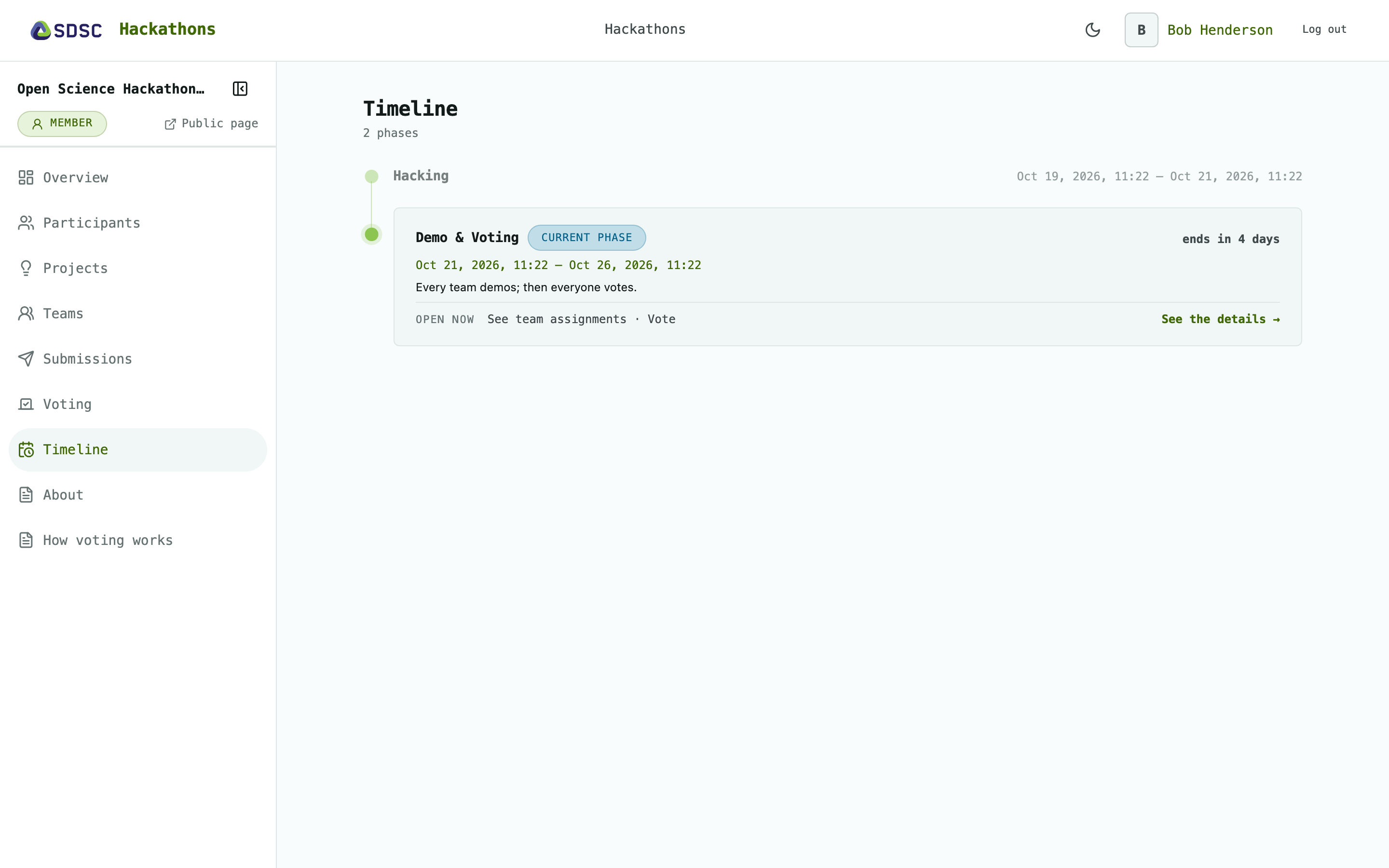This screenshot has height=868, width=1389.
Task: Click the Submissions paper-plane icon
Action: click(x=26, y=359)
